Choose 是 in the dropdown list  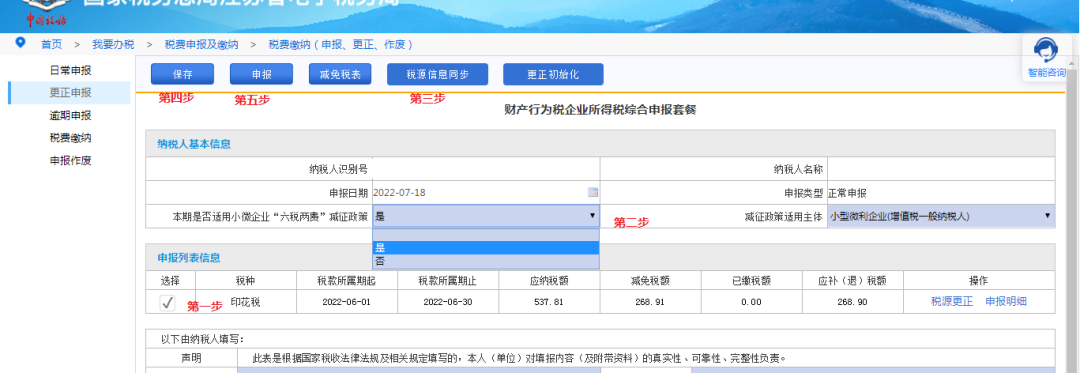tap(486, 248)
